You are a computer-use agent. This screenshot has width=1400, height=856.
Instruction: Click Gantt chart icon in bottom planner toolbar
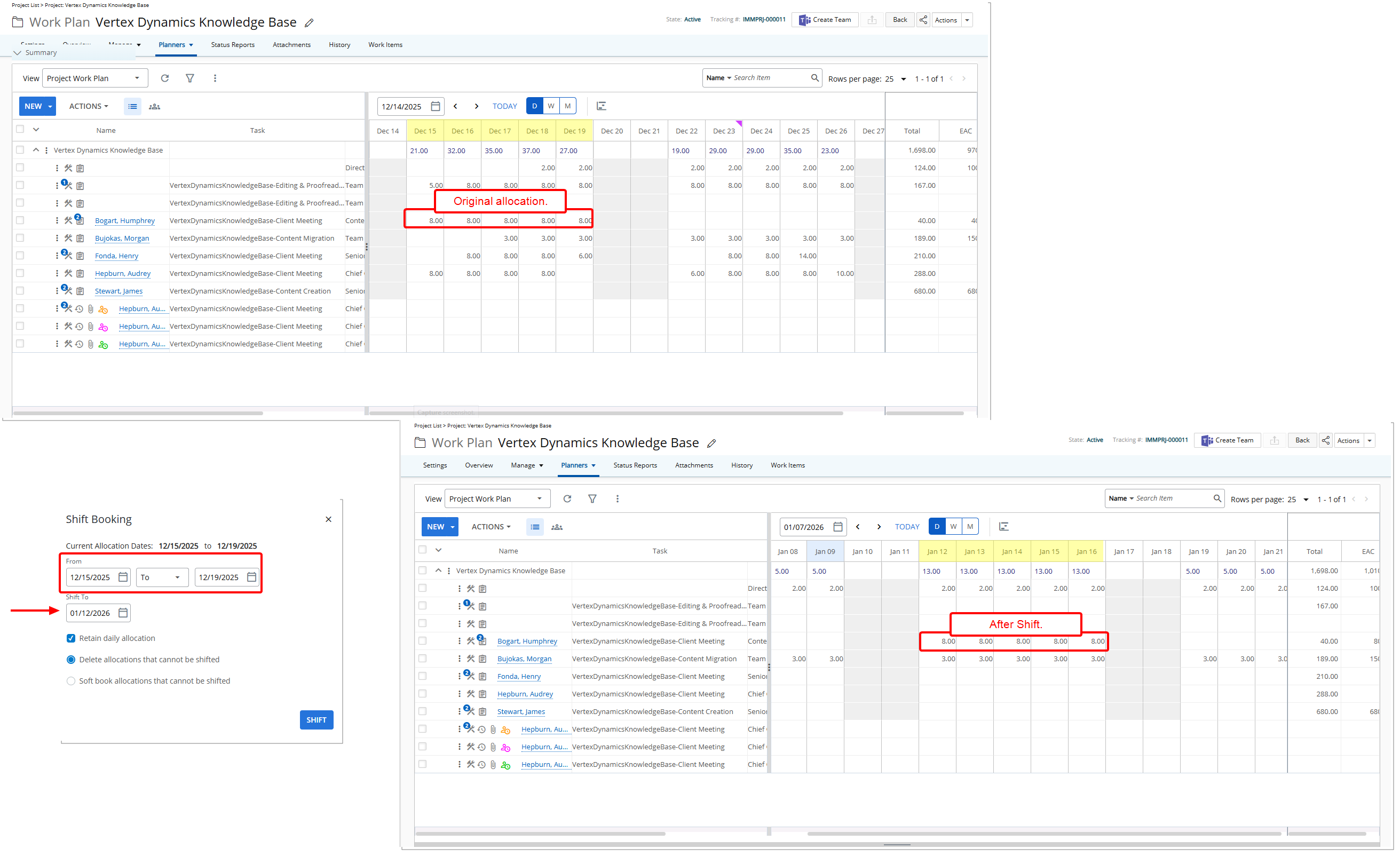pyautogui.click(x=1003, y=527)
